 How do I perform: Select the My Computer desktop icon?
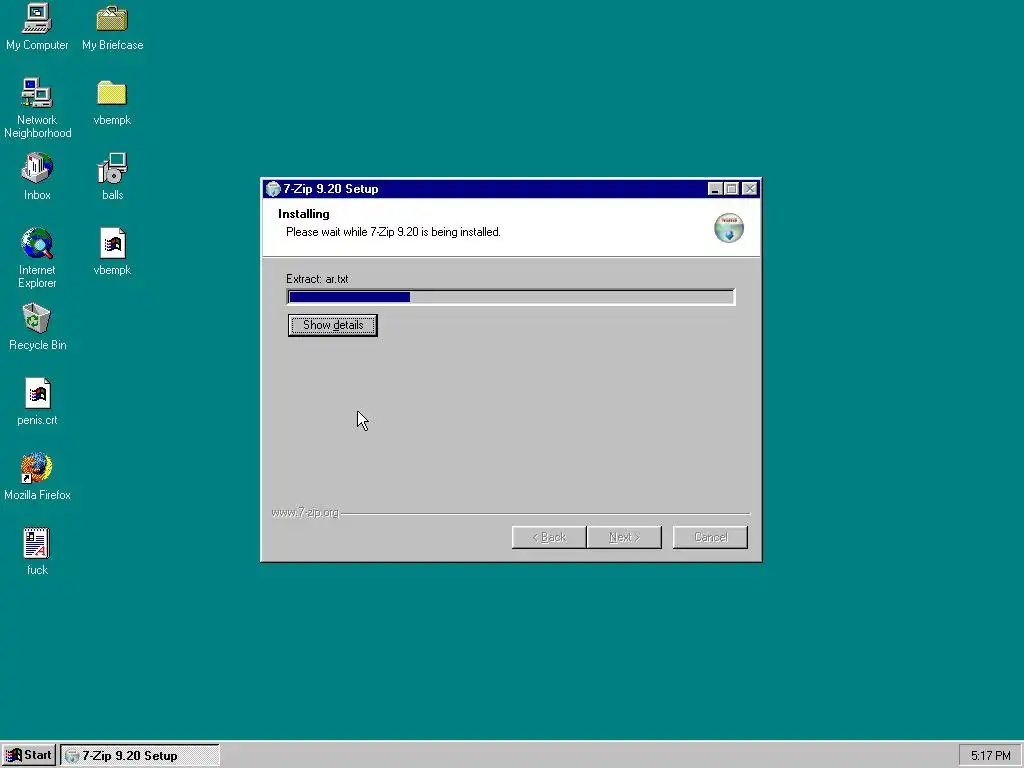[37, 27]
